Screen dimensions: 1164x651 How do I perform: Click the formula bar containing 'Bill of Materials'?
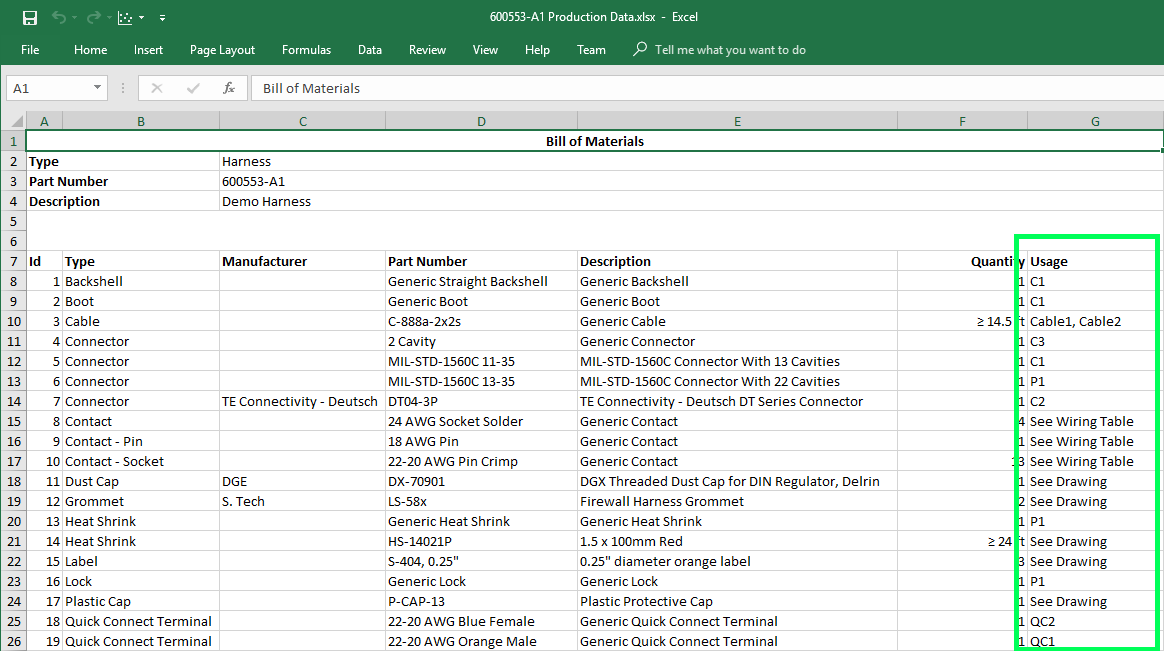[x=707, y=88]
